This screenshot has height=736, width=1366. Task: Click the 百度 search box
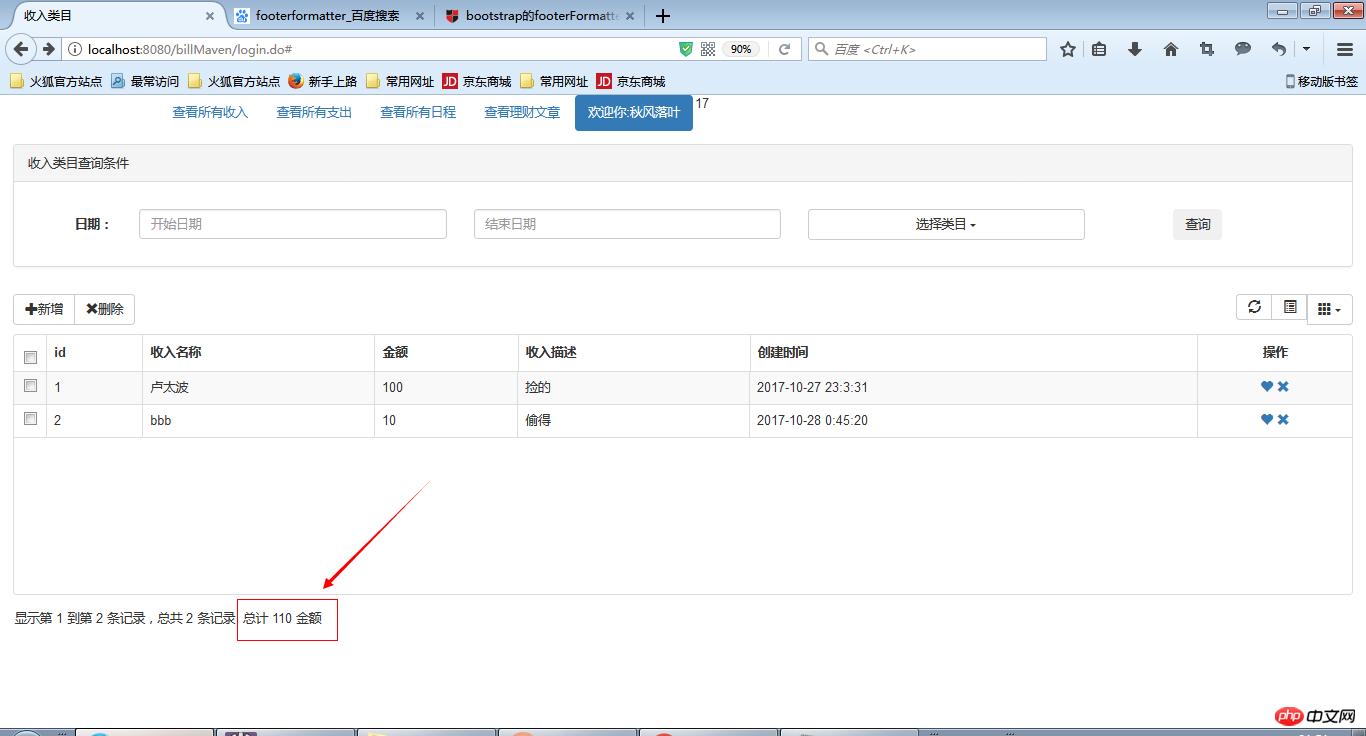pos(928,49)
